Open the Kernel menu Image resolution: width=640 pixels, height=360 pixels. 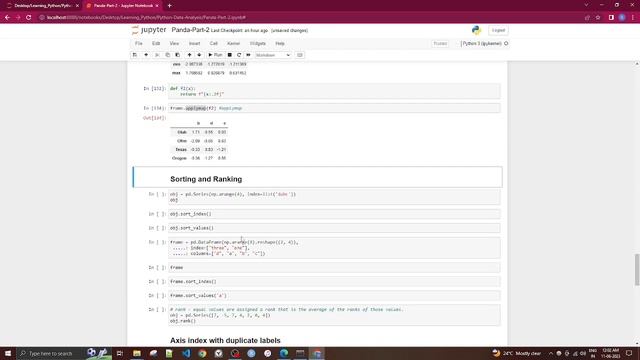point(233,43)
